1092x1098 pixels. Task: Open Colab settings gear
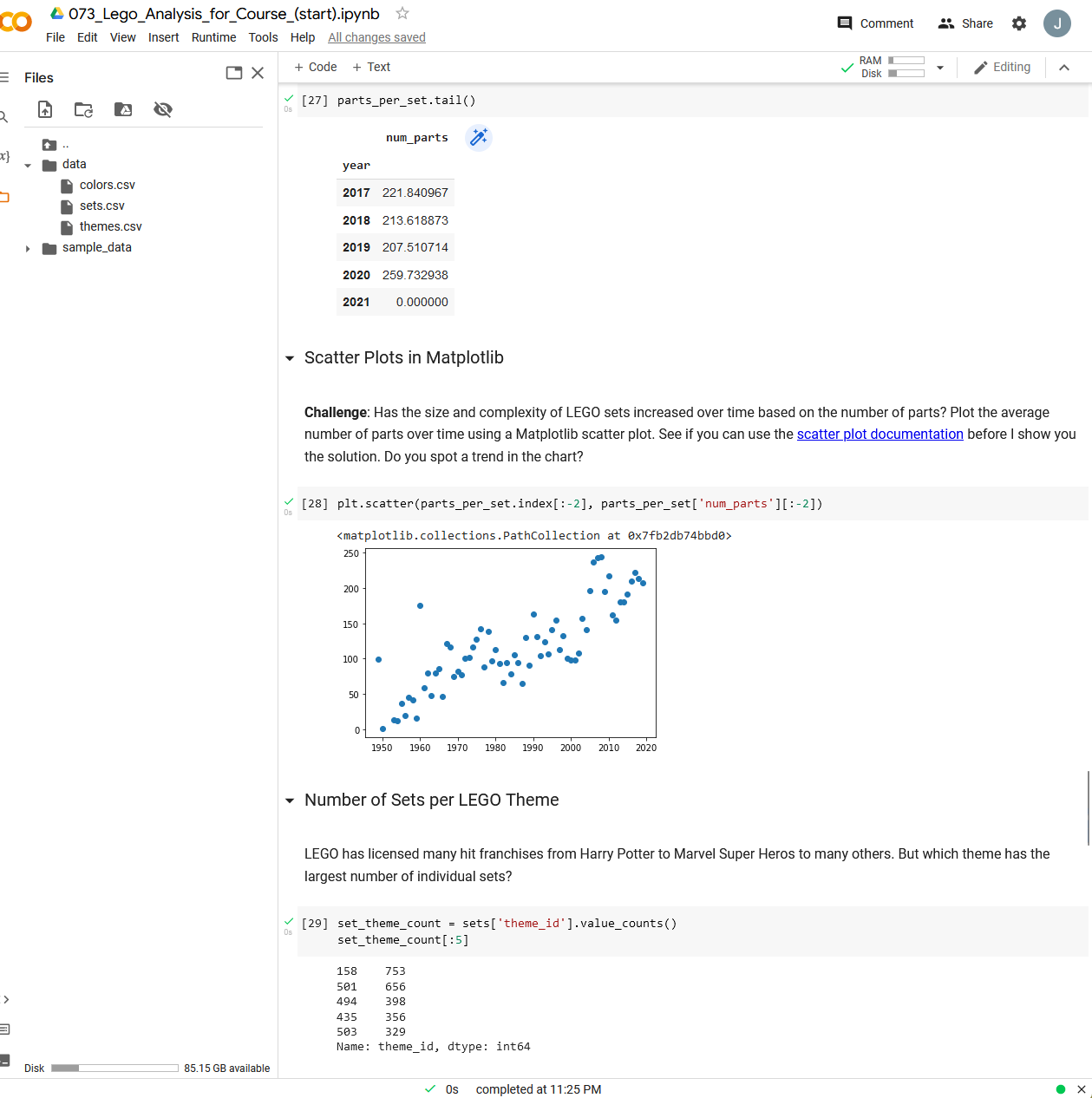pos(1018,23)
